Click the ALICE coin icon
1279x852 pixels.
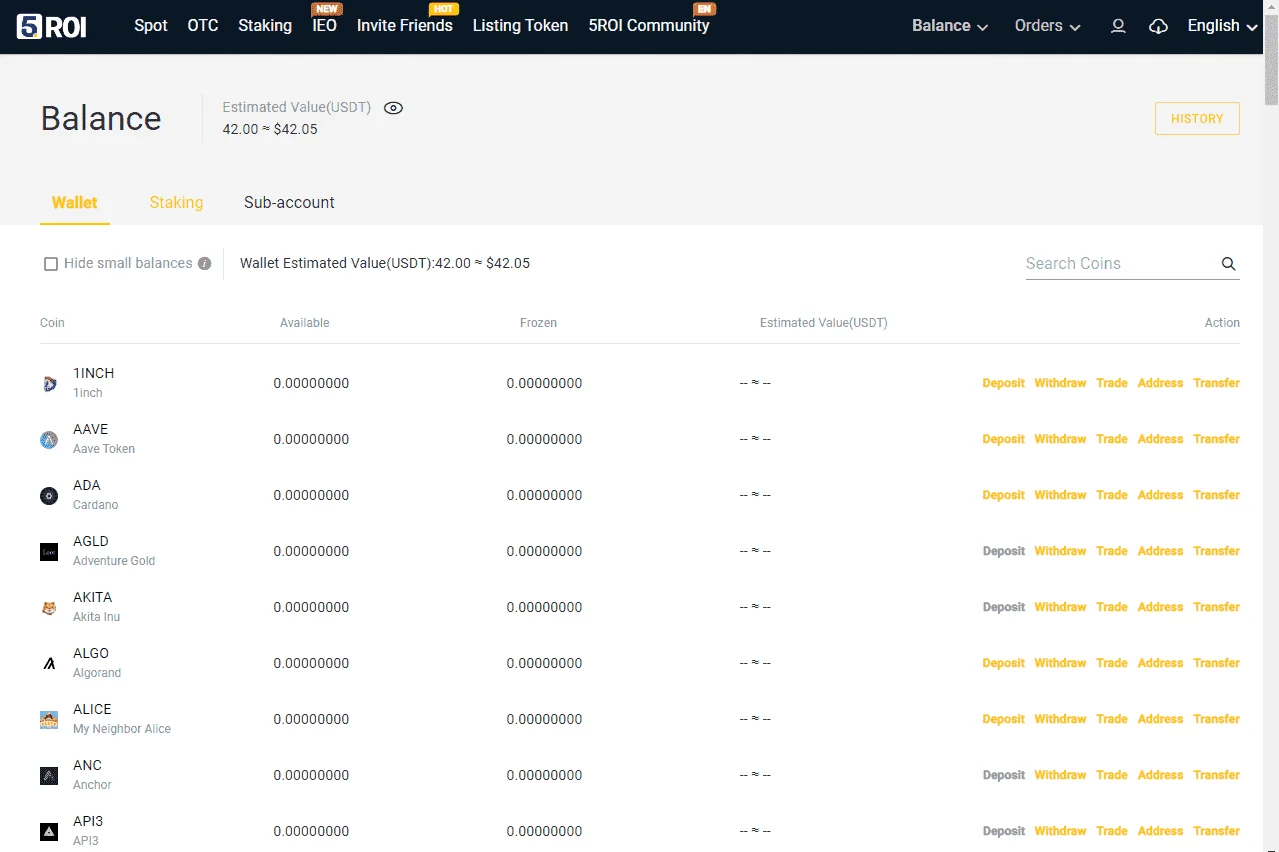click(49, 719)
